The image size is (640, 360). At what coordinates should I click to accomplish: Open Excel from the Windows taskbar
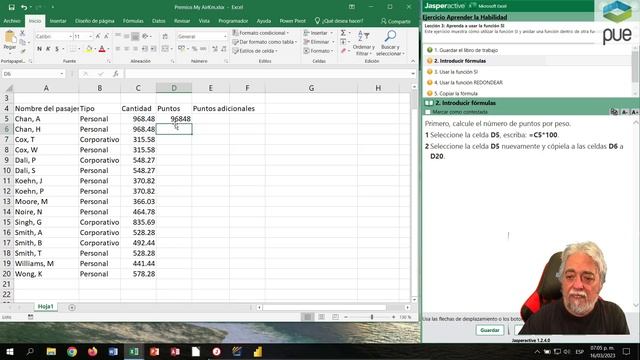tap(134, 351)
